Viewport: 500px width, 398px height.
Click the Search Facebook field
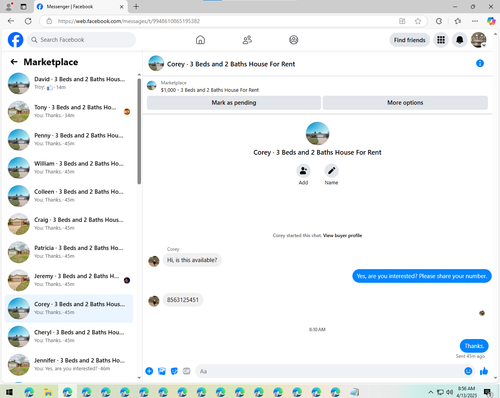81,40
